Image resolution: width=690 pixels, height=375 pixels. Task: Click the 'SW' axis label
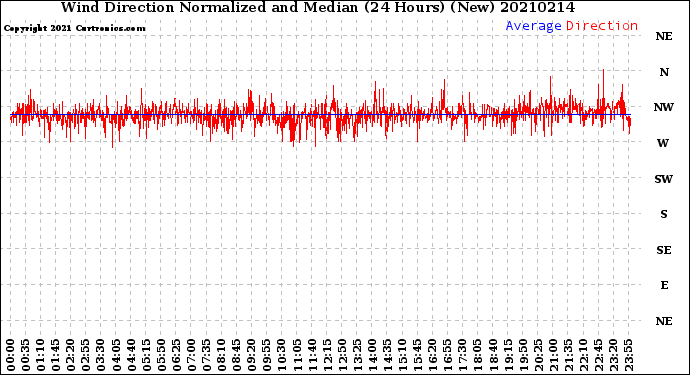click(x=664, y=179)
